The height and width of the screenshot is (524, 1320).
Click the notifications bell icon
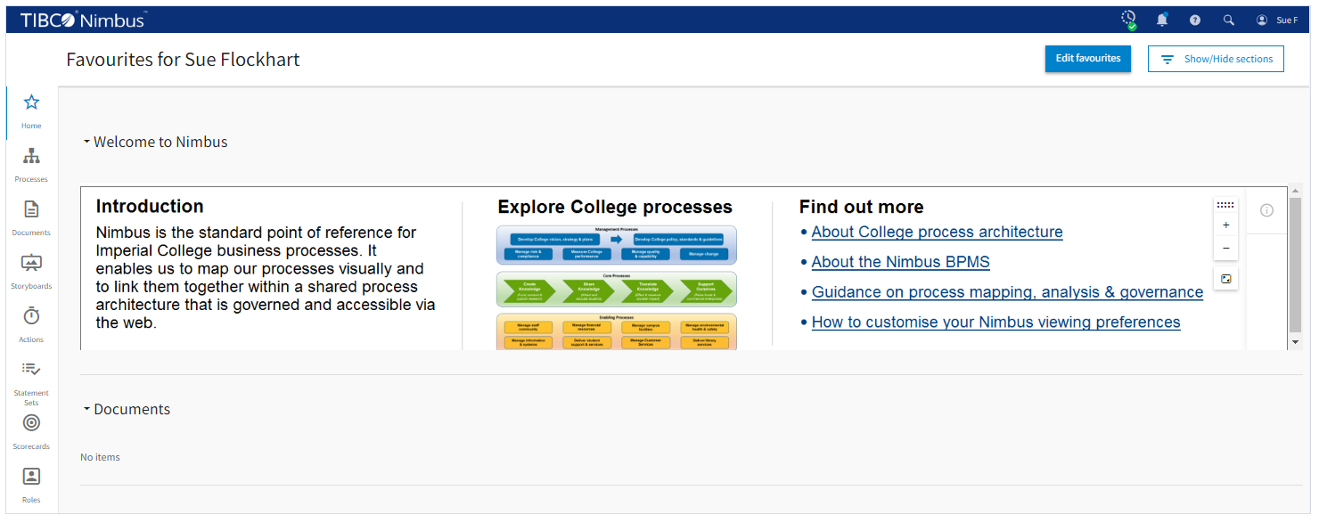tap(1162, 20)
